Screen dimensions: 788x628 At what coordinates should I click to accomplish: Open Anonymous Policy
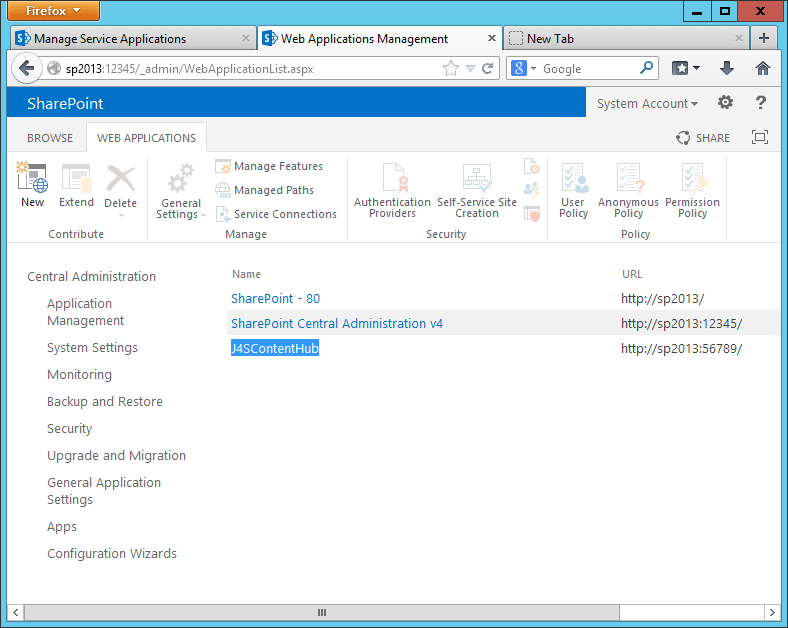point(628,191)
